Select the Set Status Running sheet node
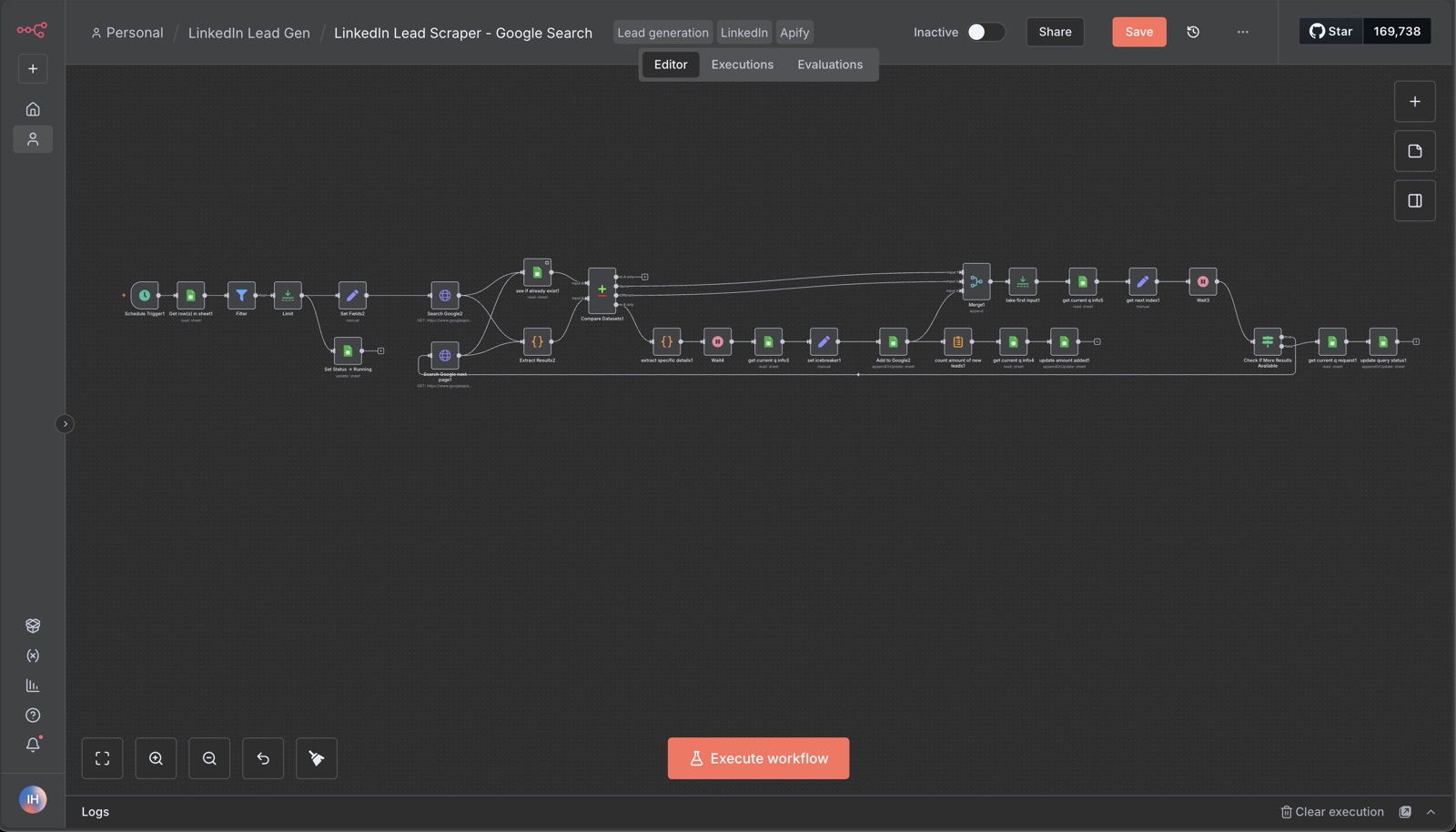 348,350
